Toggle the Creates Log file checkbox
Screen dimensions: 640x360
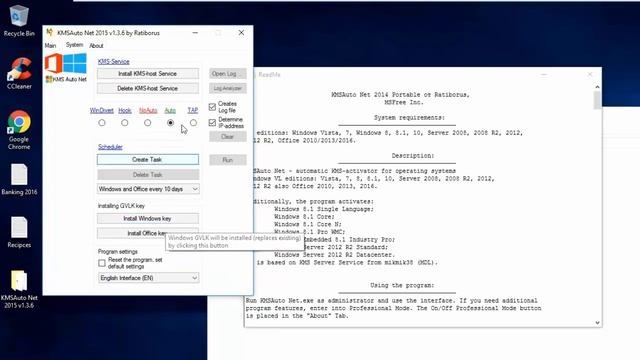click(212, 107)
